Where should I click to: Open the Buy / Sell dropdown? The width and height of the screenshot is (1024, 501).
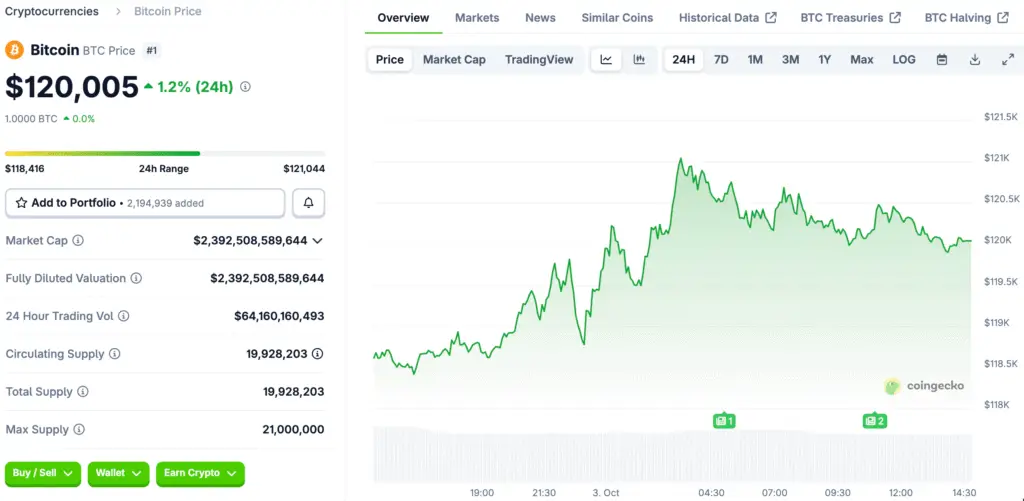pos(43,473)
